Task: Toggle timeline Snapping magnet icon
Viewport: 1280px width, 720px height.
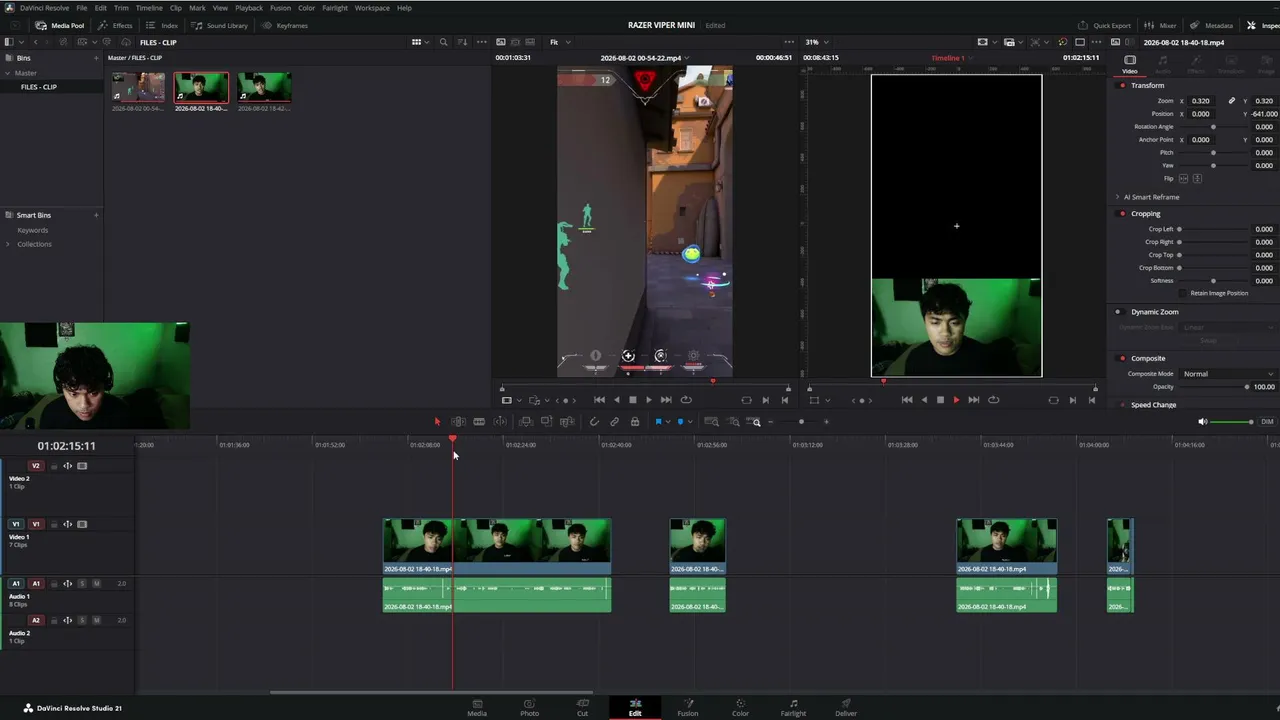Action: tap(594, 422)
